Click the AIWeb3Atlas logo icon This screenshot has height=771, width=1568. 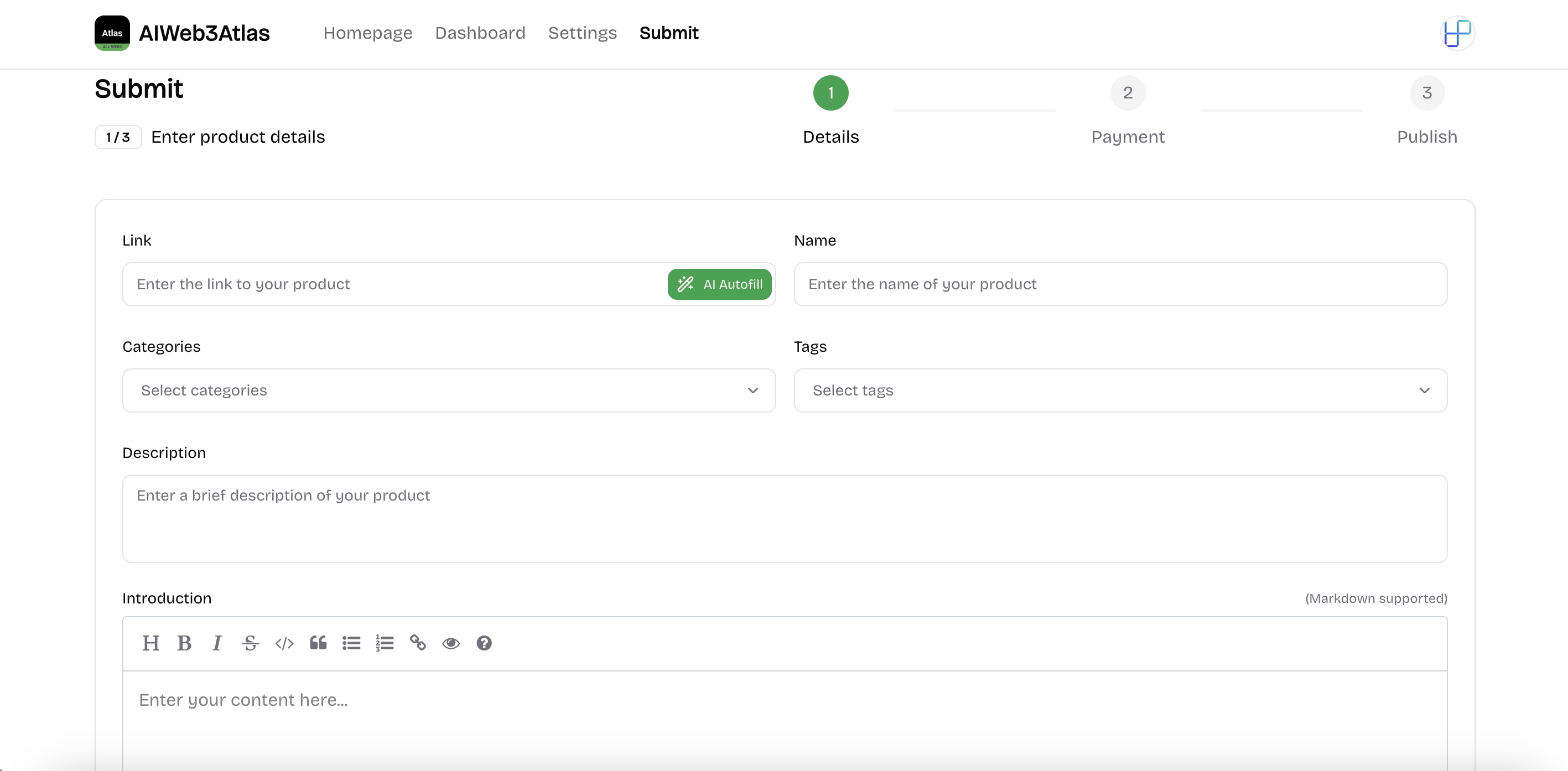point(112,33)
